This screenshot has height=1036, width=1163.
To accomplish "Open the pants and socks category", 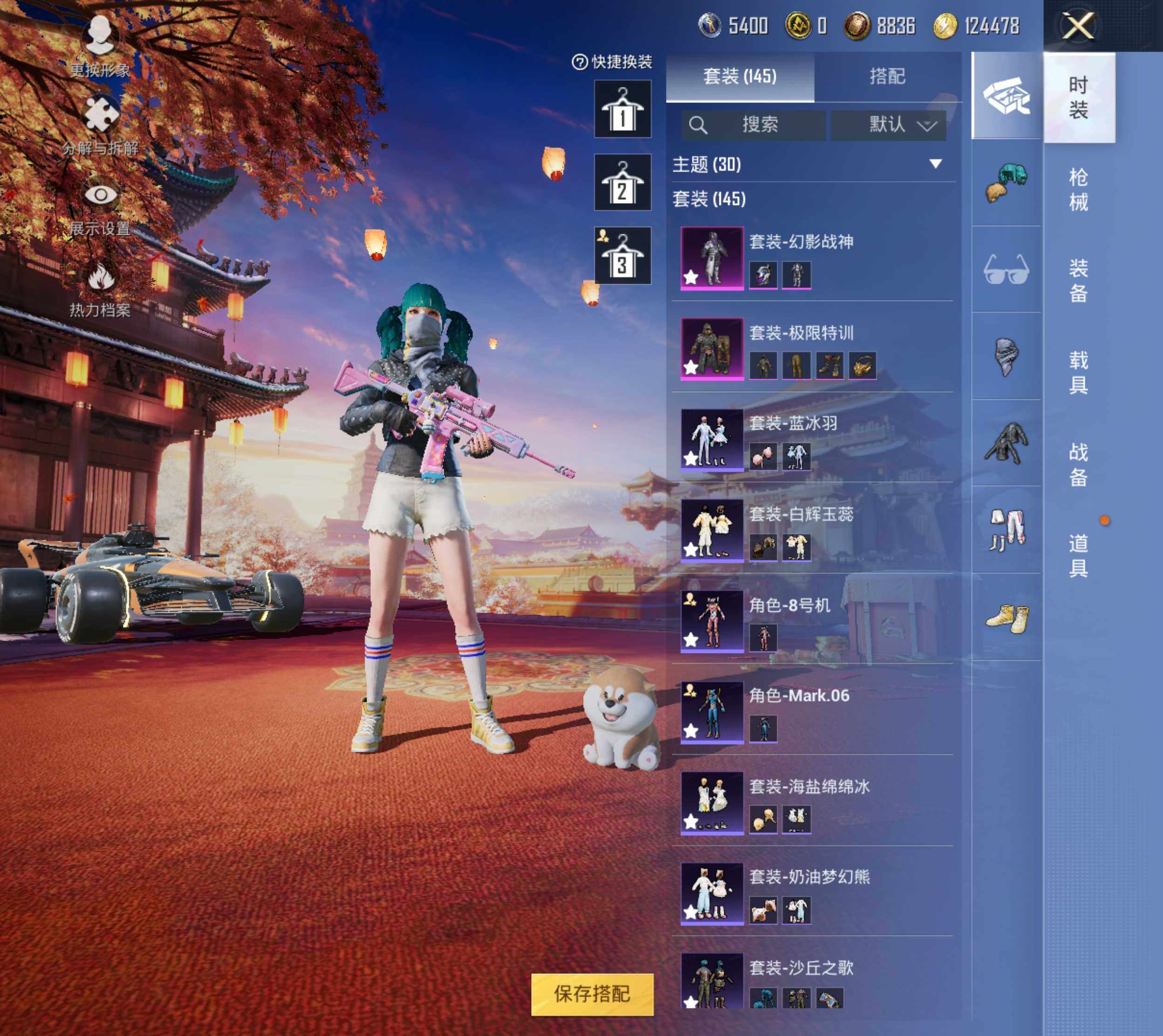I will (1006, 530).
